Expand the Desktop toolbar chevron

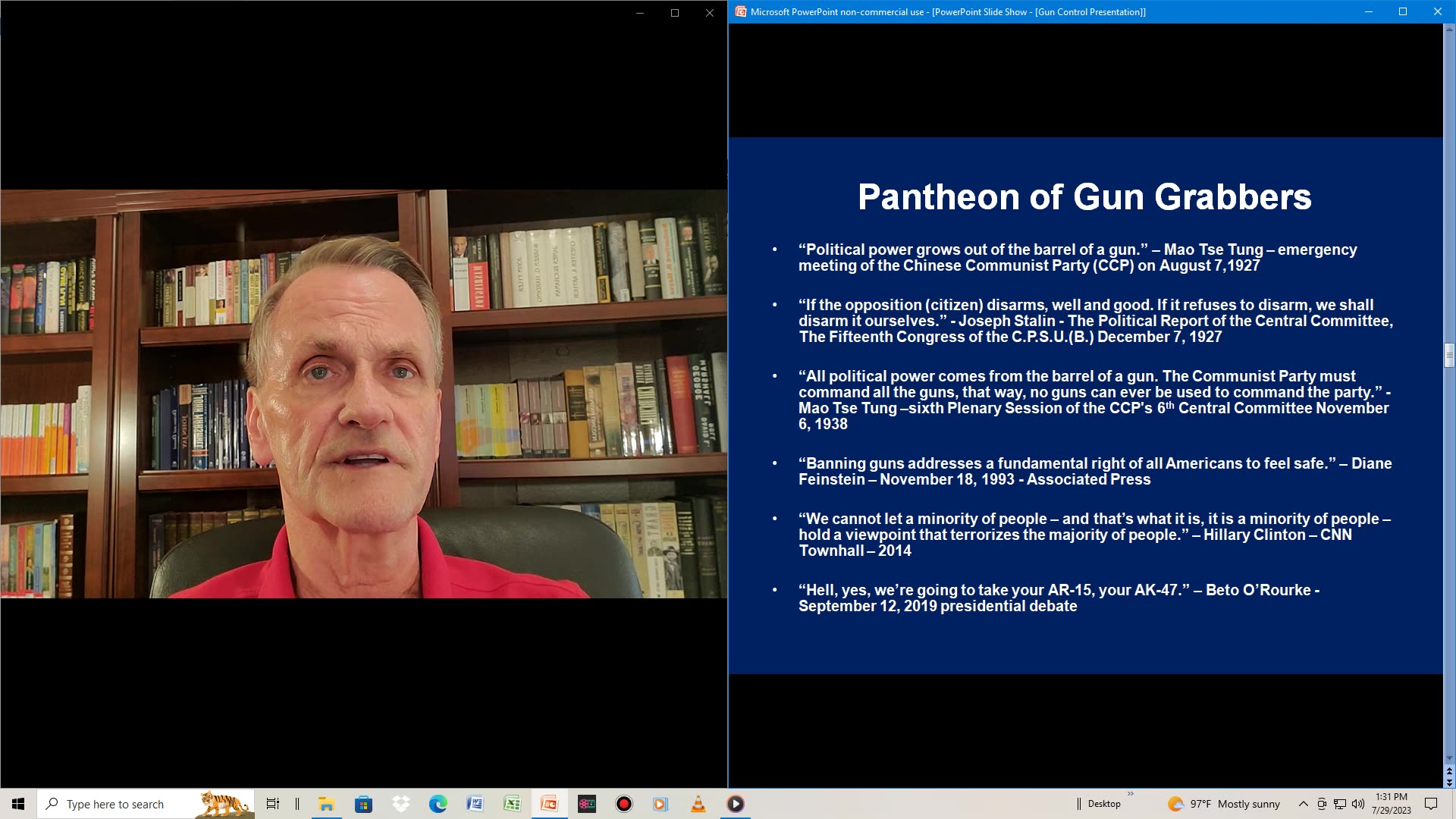(x=1130, y=794)
